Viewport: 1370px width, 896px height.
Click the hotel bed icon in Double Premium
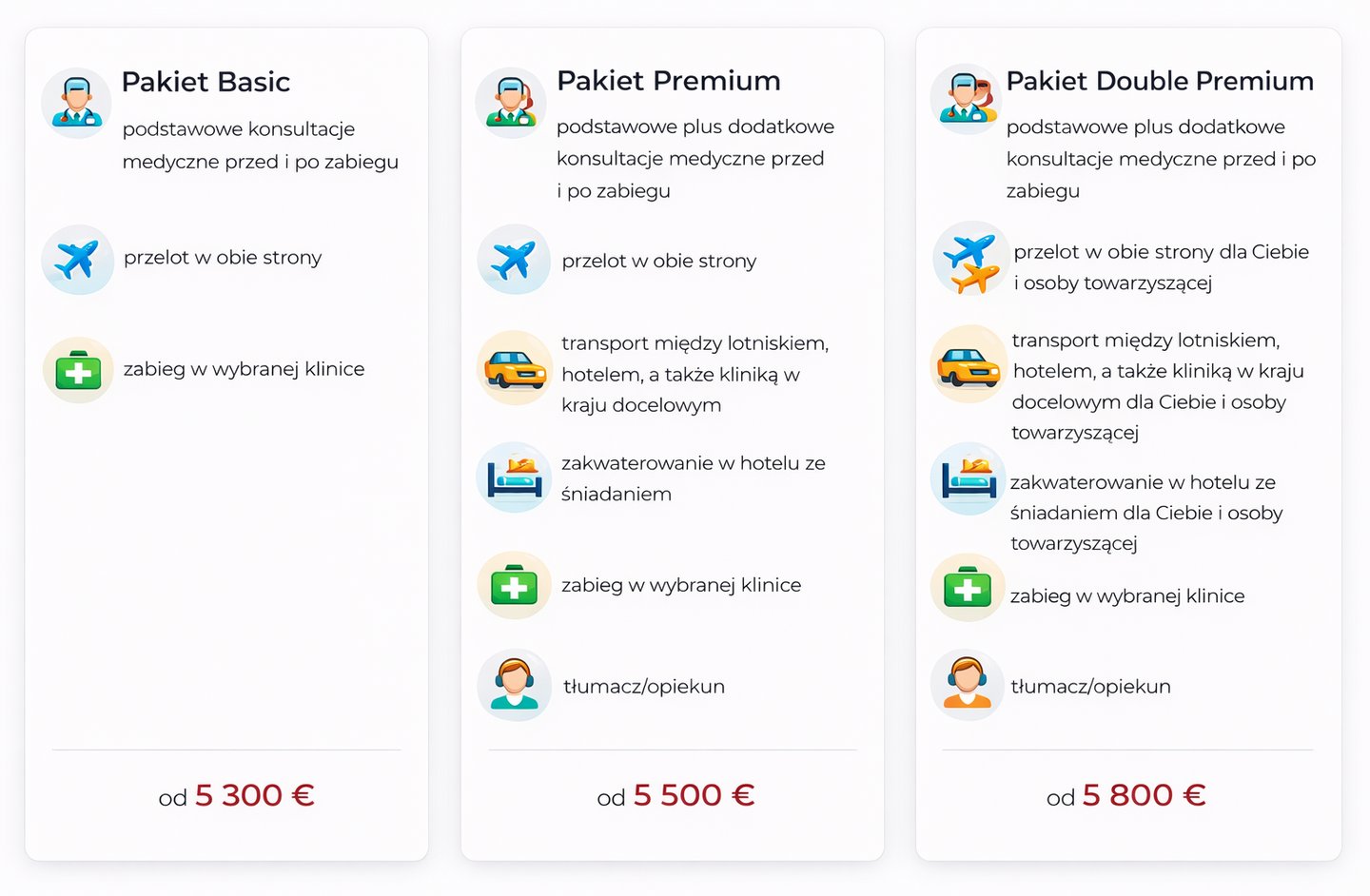(x=968, y=479)
